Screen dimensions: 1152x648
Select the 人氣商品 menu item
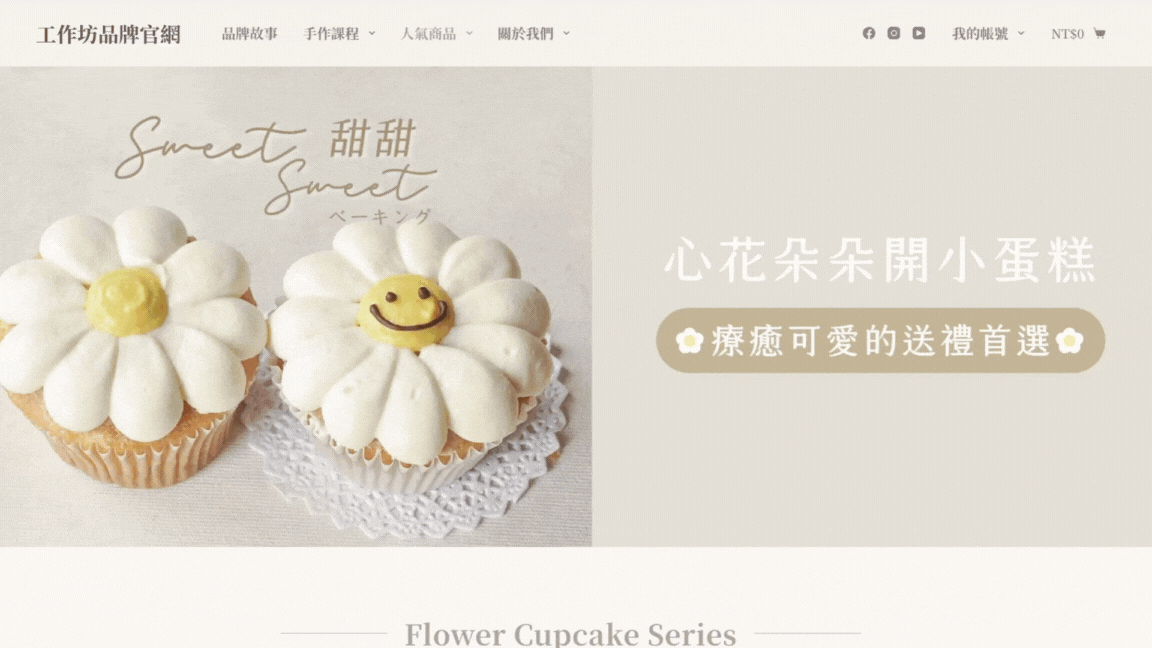pos(428,34)
